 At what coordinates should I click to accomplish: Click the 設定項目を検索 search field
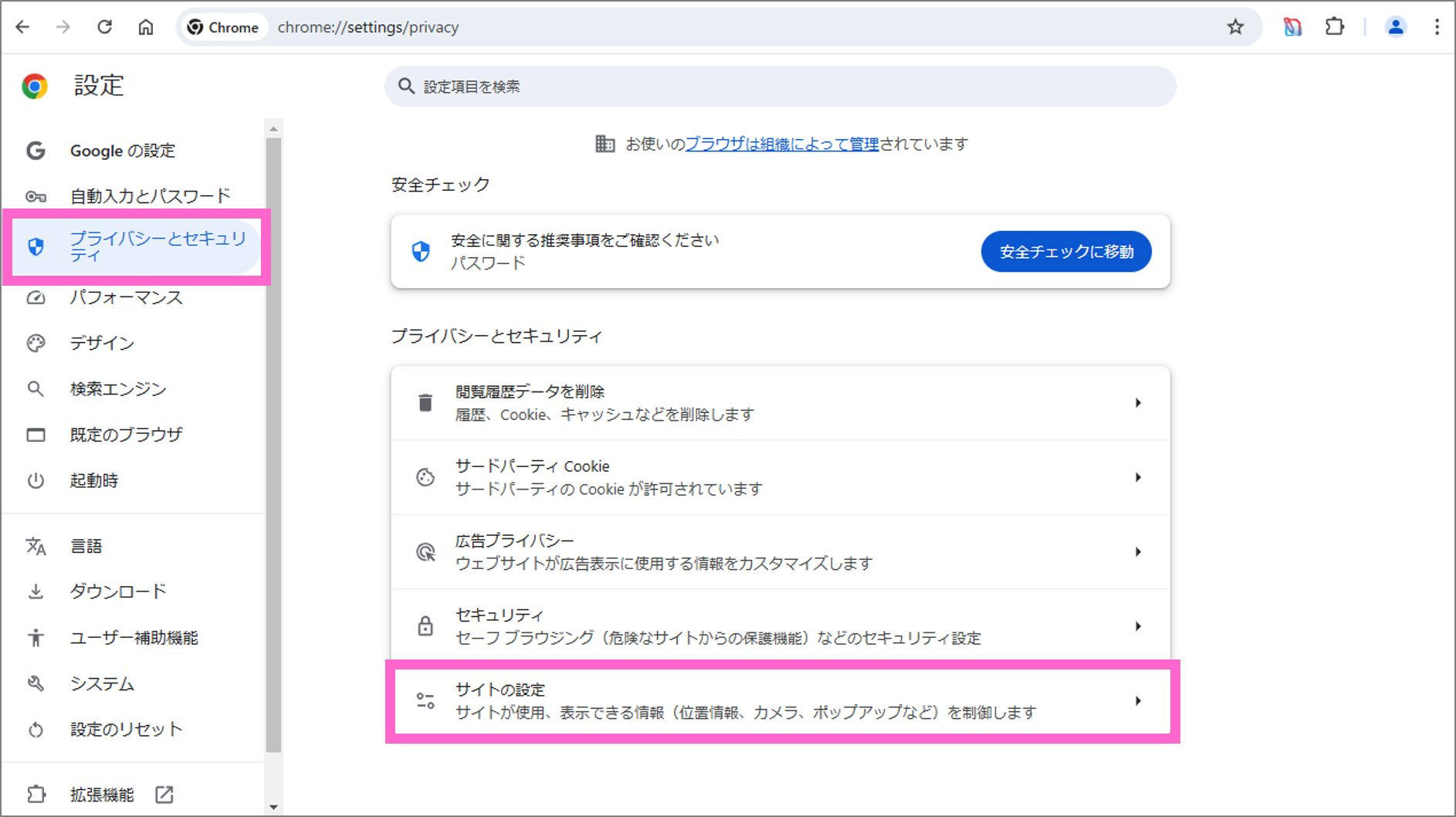[780, 86]
